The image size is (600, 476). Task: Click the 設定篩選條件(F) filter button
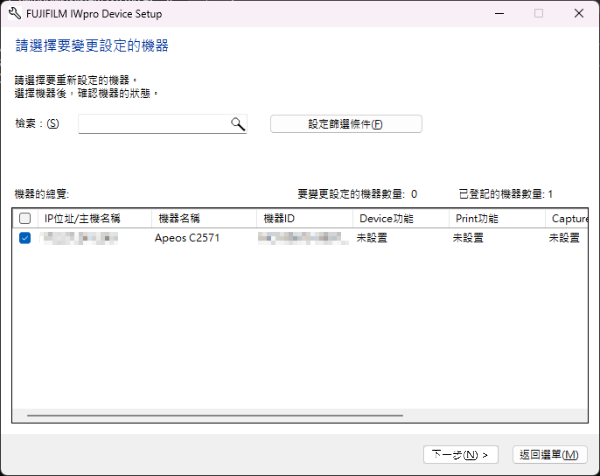tap(346, 124)
